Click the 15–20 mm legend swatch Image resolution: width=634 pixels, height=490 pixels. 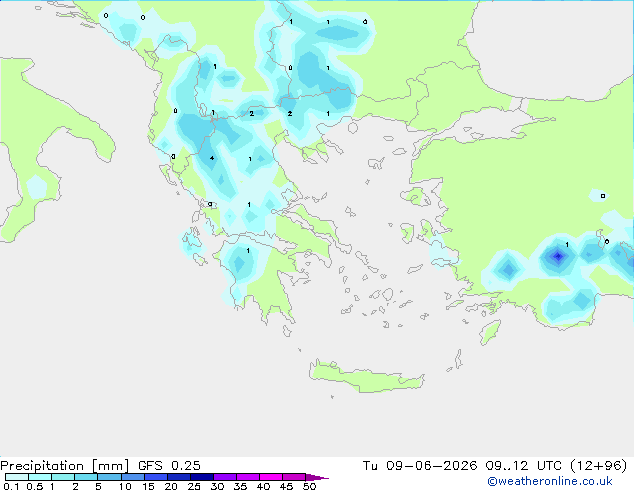[155, 477]
